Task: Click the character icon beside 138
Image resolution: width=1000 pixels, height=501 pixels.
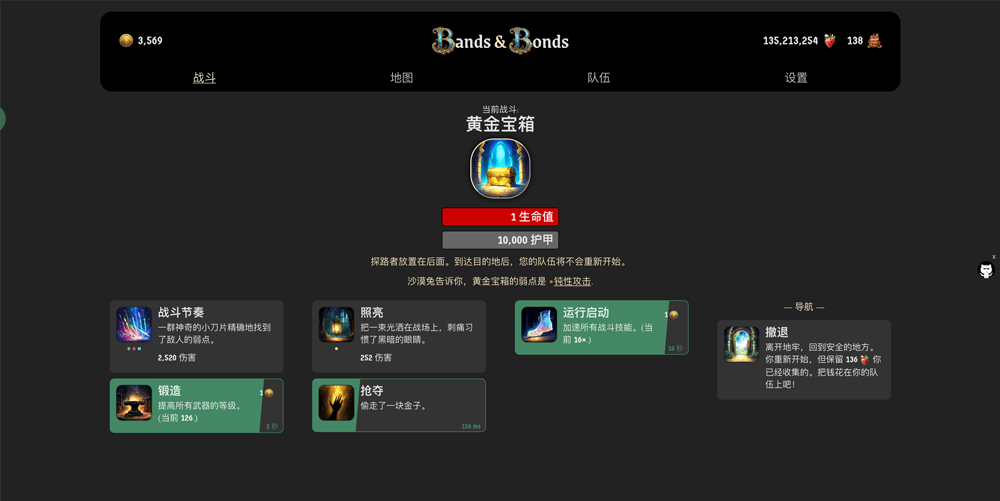Action: pyautogui.click(x=874, y=41)
